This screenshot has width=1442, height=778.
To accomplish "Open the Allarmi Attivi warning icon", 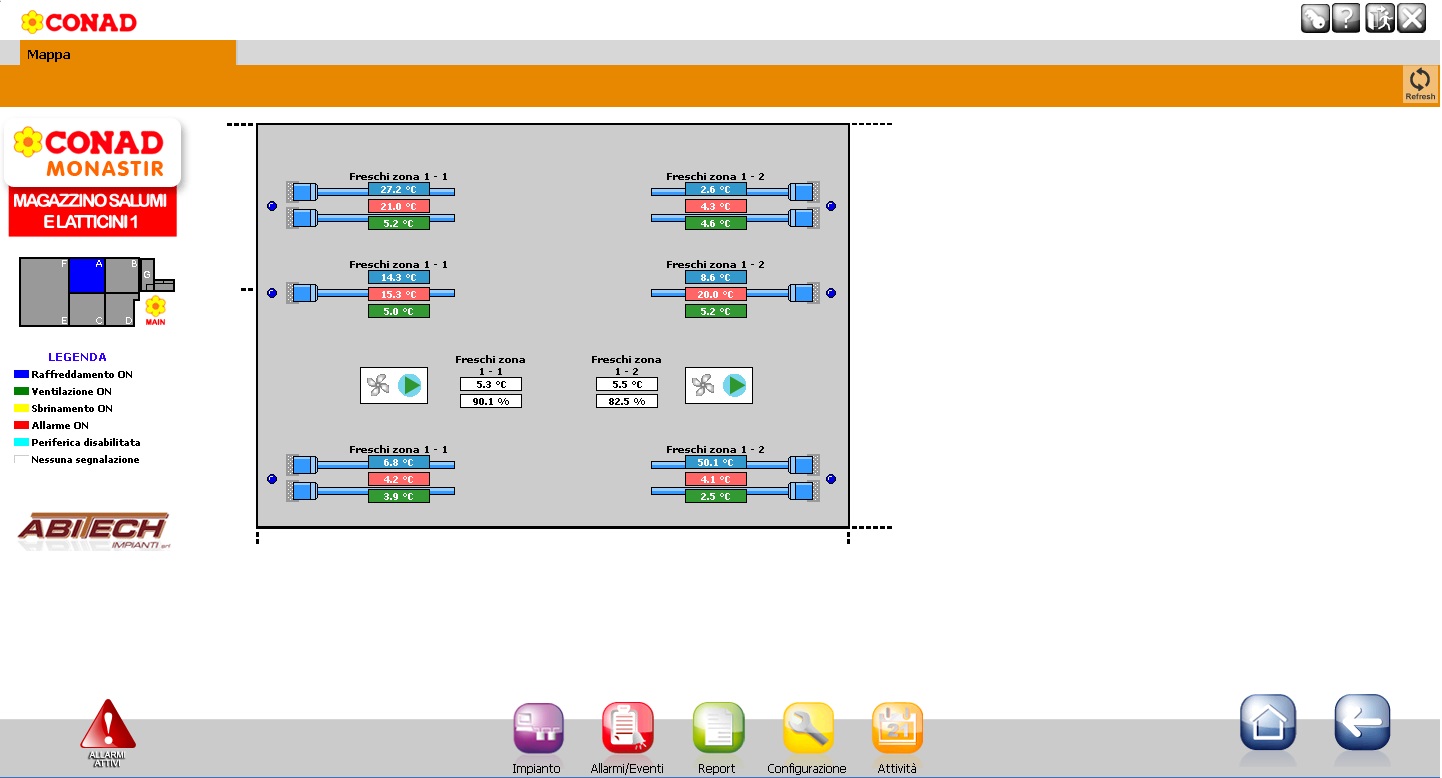I will coord(107,733).
